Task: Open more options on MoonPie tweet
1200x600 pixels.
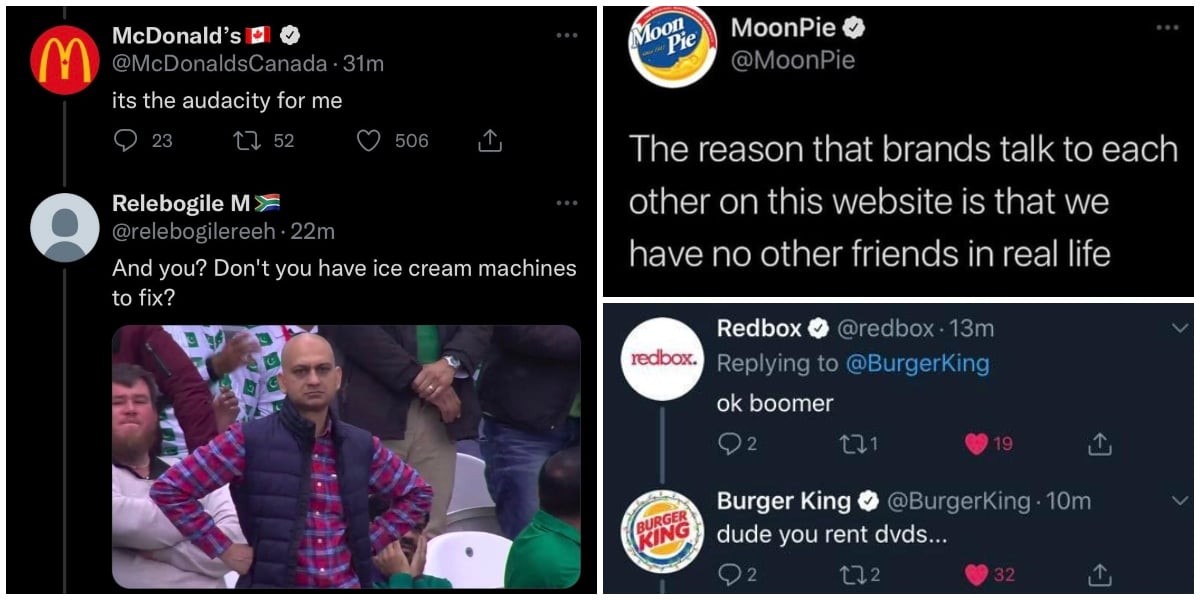Action: [1167, 28]
